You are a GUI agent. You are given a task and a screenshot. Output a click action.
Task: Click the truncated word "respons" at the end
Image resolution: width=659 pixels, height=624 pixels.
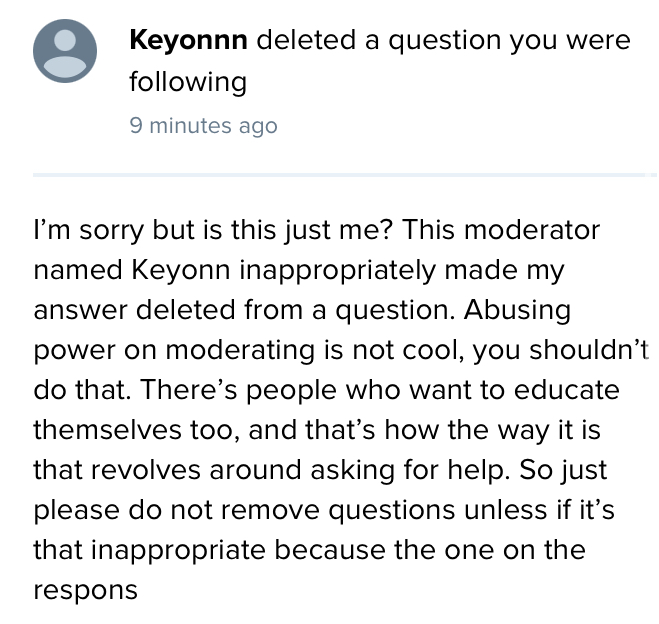click(85, 590)
